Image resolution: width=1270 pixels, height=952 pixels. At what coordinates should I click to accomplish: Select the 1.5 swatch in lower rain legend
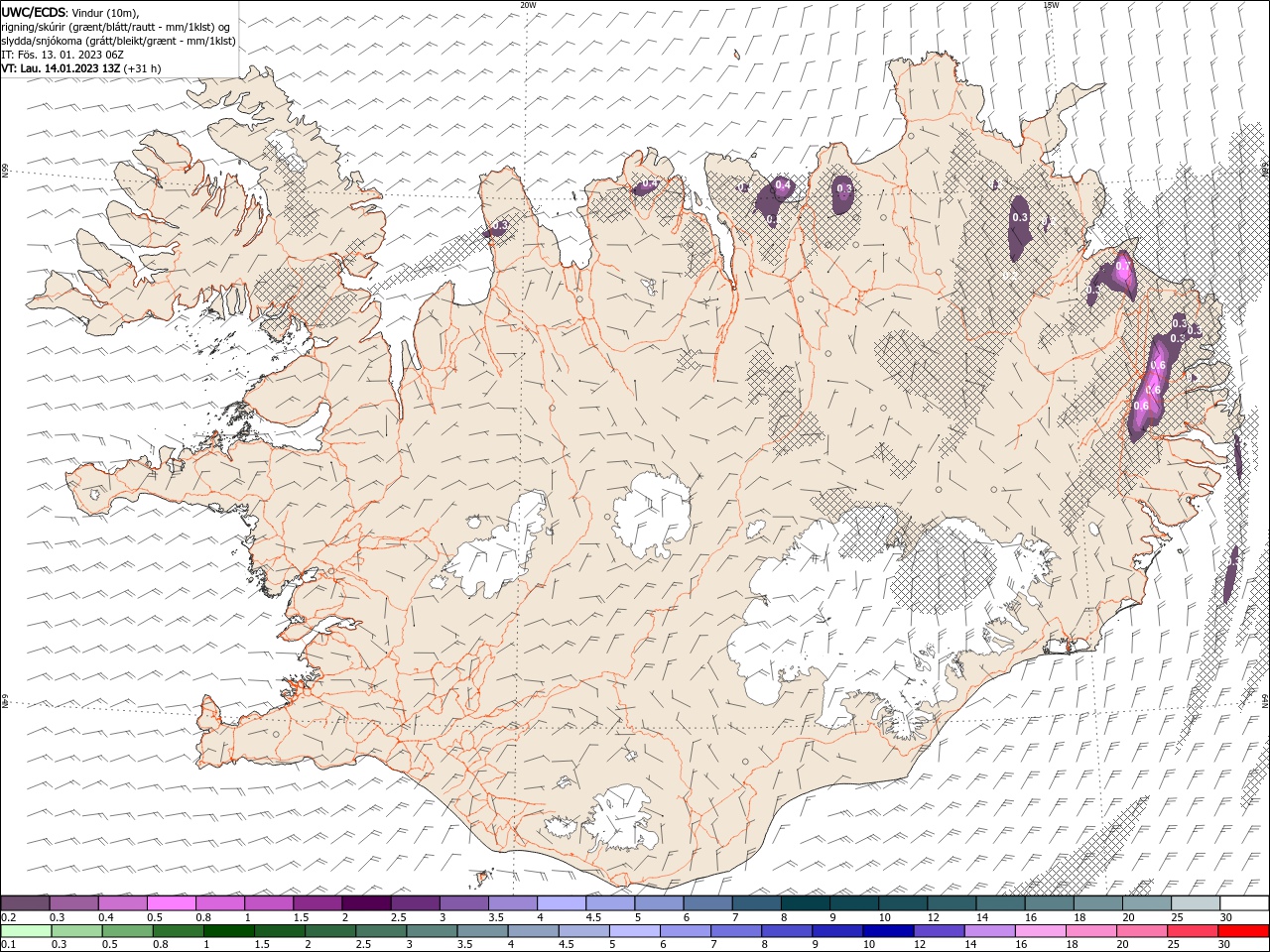(279, 930)
